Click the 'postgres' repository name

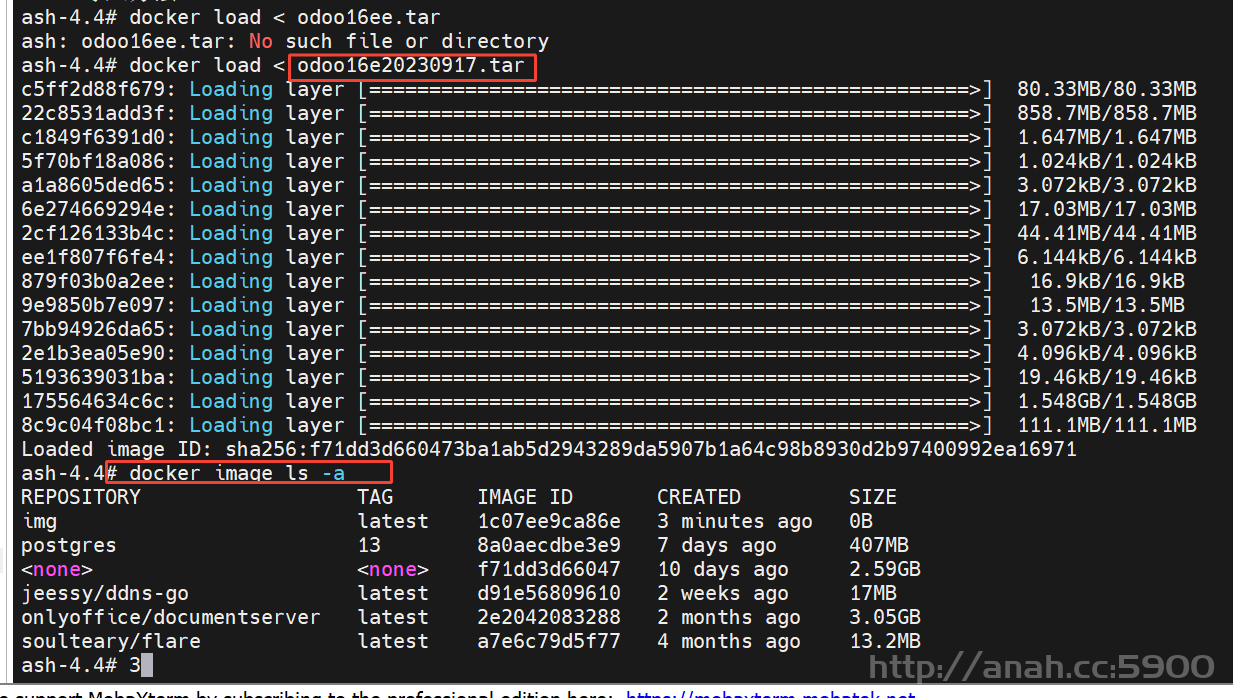pyautogui.click(x=69, y=546)
